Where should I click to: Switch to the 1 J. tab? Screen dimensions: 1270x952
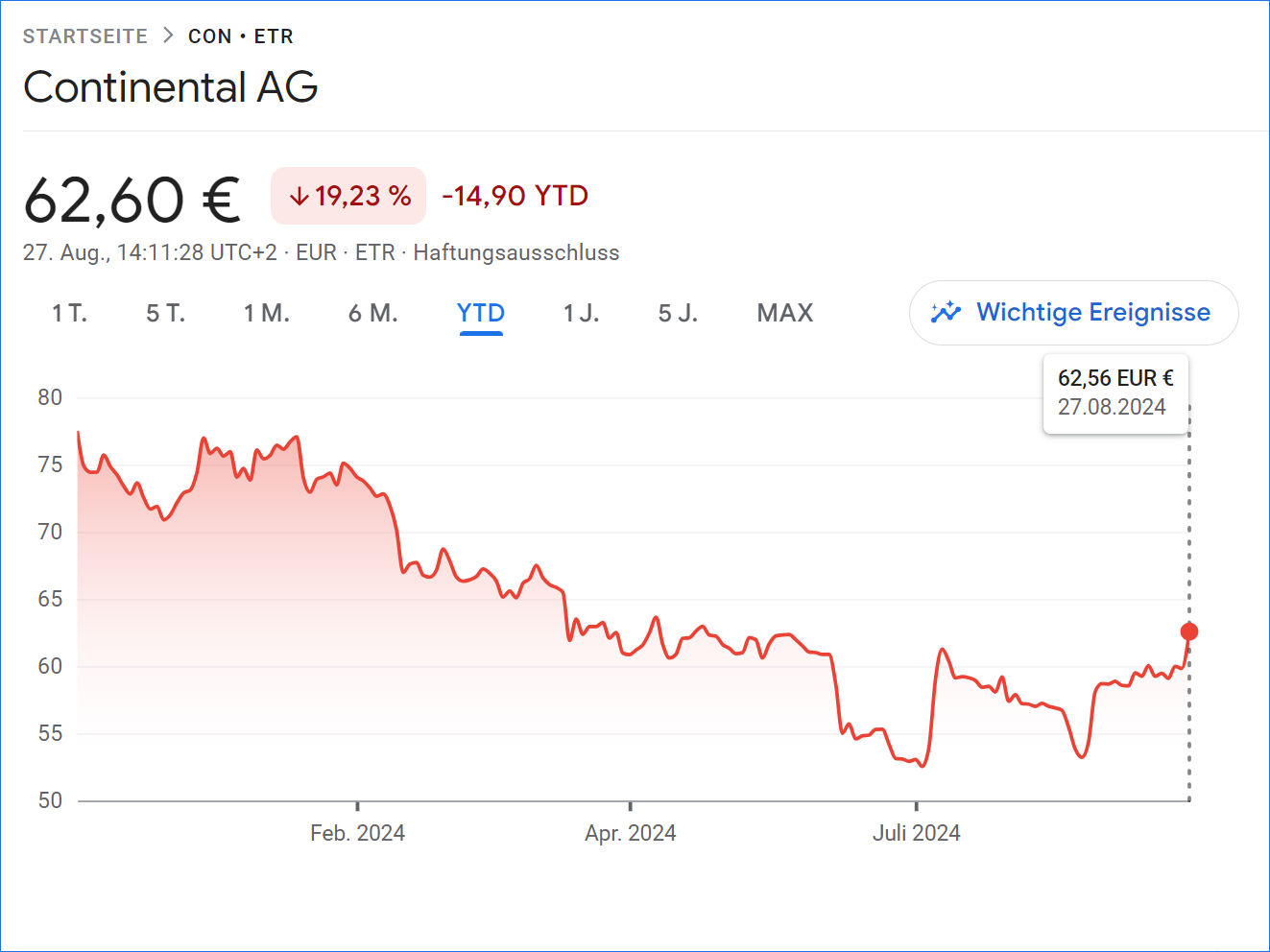click(580, 313)
